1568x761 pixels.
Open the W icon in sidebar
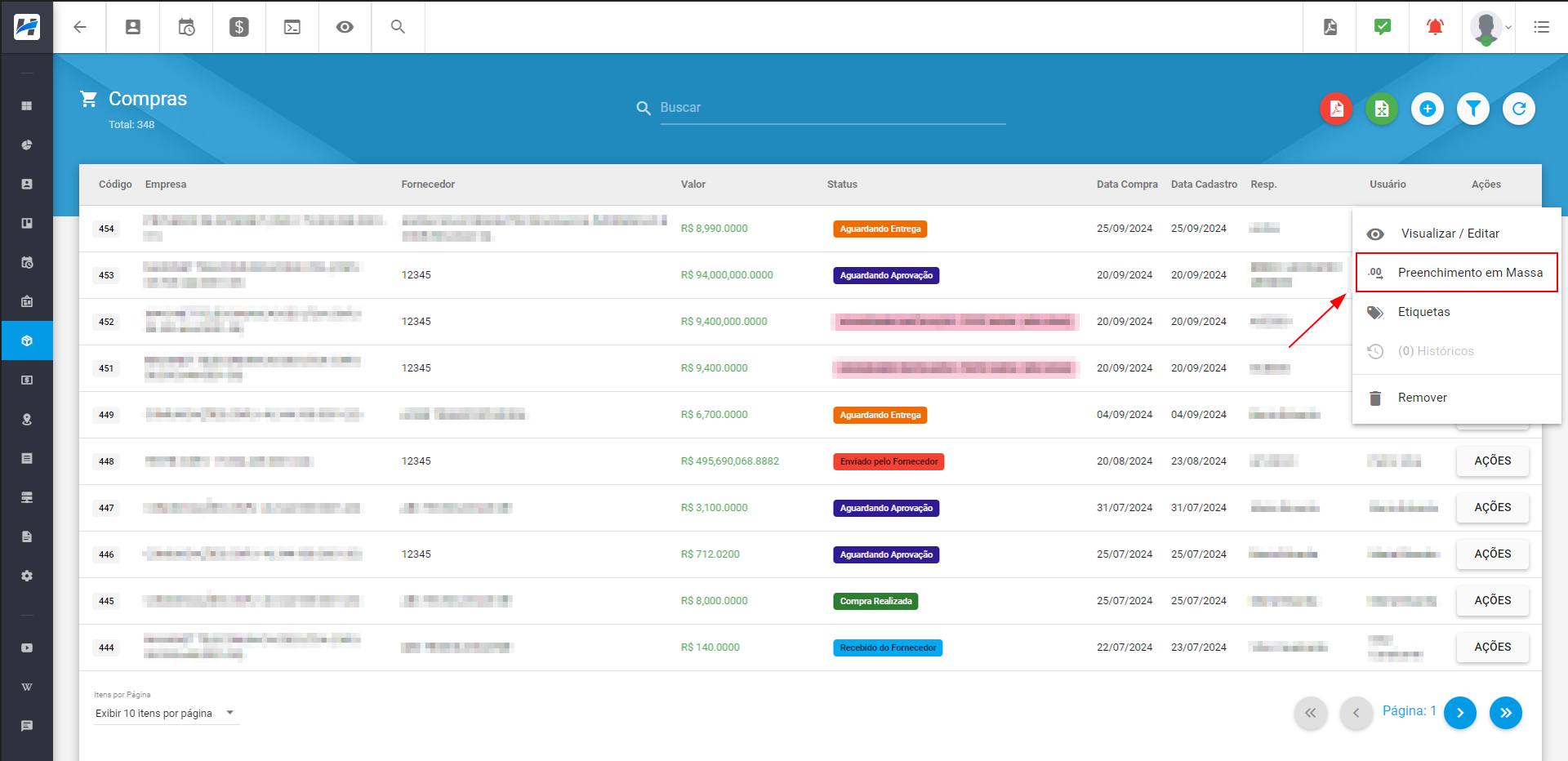27,688
